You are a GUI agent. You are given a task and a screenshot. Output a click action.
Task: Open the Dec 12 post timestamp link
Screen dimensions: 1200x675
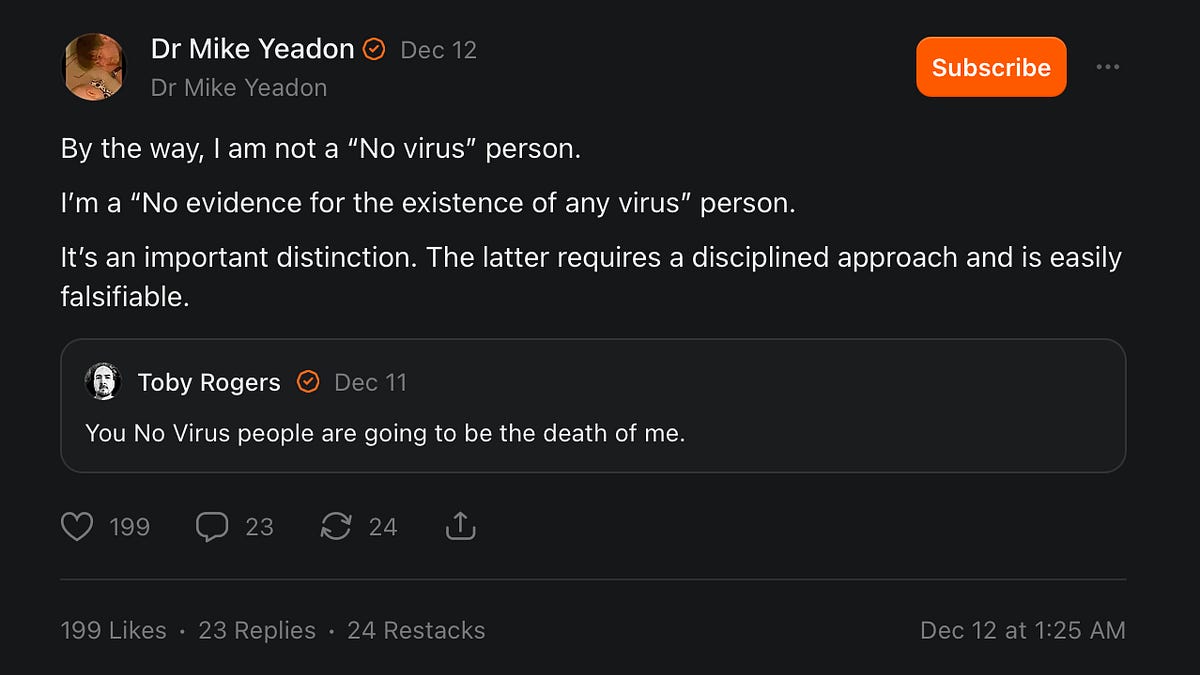pyautogui.click(x=438, y=48)
